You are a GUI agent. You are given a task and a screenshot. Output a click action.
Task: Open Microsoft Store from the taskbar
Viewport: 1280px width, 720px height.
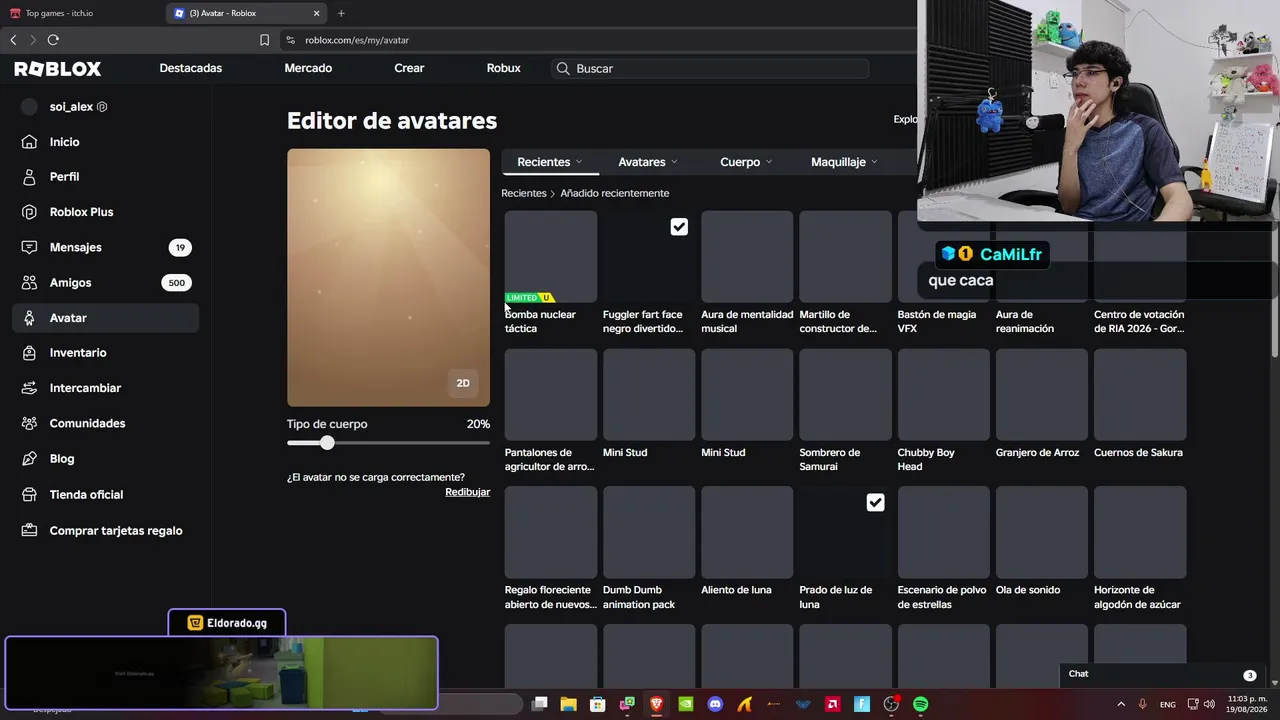pyautogui.click(x=597, y=704)
